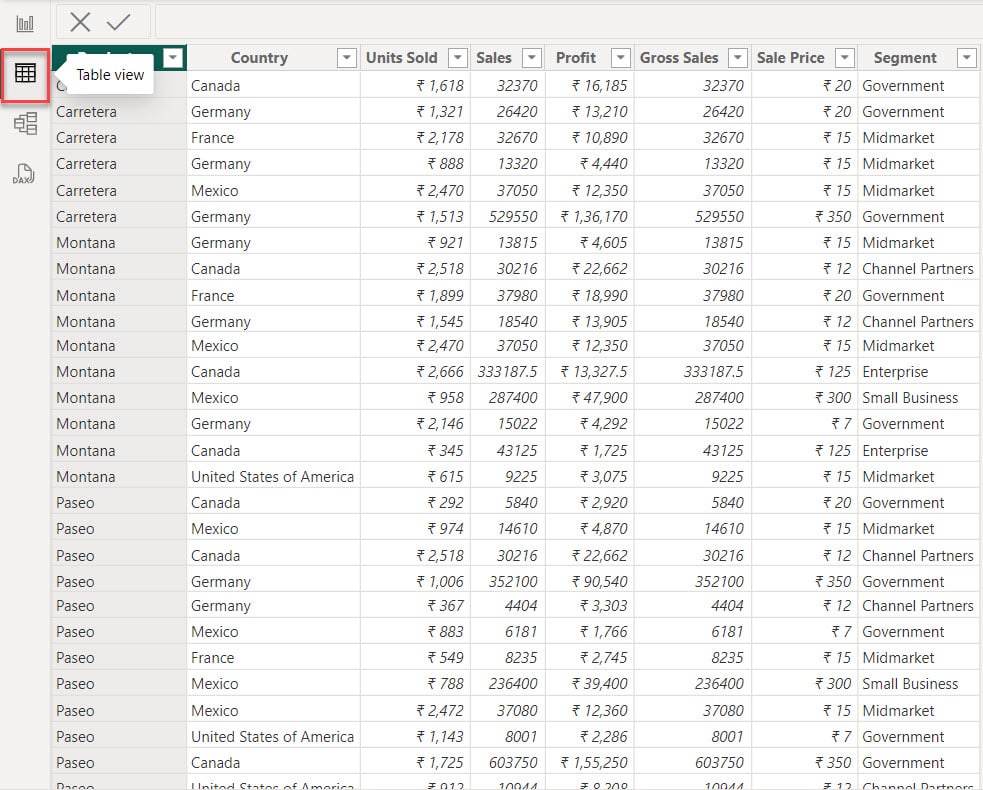
Task: Click Profit cell ₹ 39,400
Action: pos(599,683)
